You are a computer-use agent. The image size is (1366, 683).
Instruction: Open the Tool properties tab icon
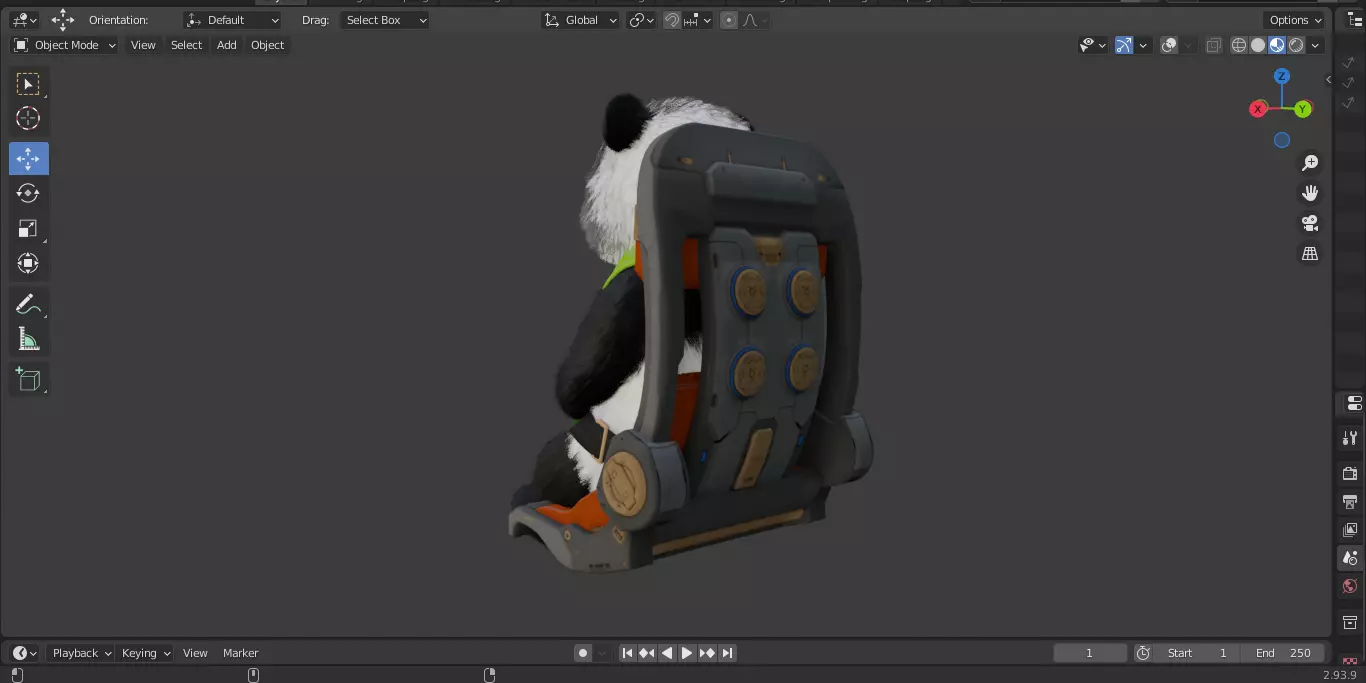(x=1350, y=438)
